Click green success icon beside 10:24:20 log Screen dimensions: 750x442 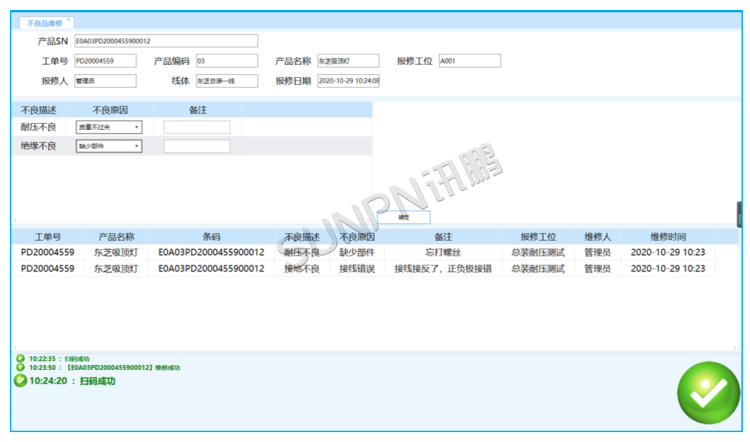coord(20,380)
